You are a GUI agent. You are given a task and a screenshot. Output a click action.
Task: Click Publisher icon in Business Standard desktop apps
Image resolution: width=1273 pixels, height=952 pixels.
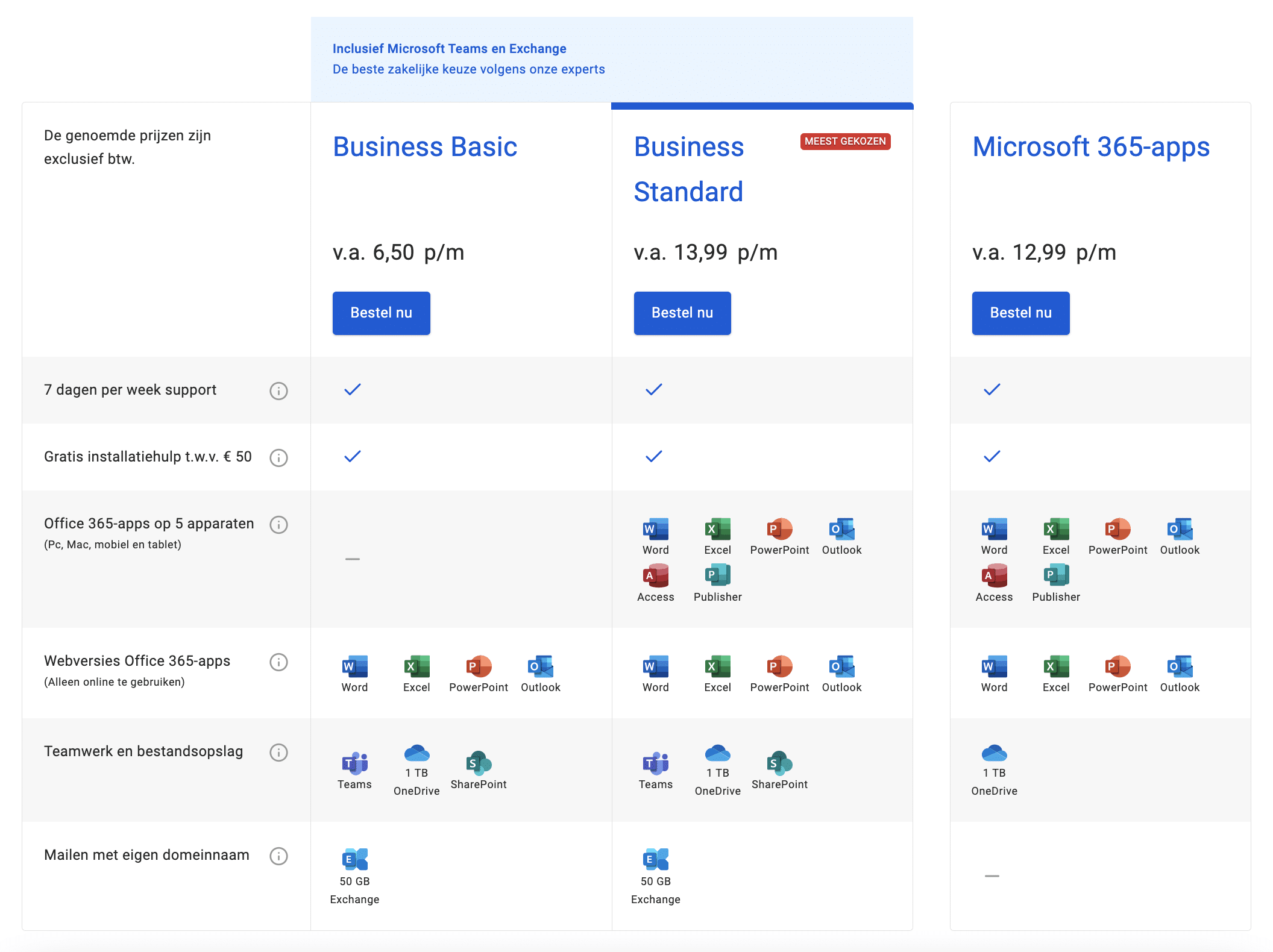[x=718, y=575]
